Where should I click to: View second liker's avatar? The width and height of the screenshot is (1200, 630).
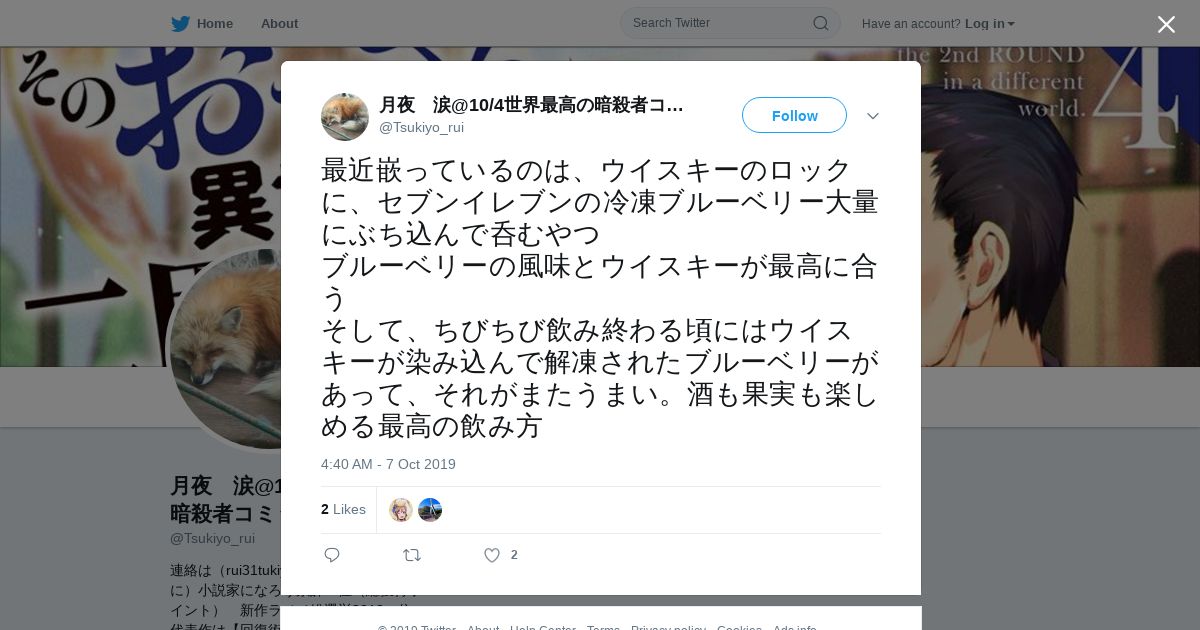tap(430, 510)
